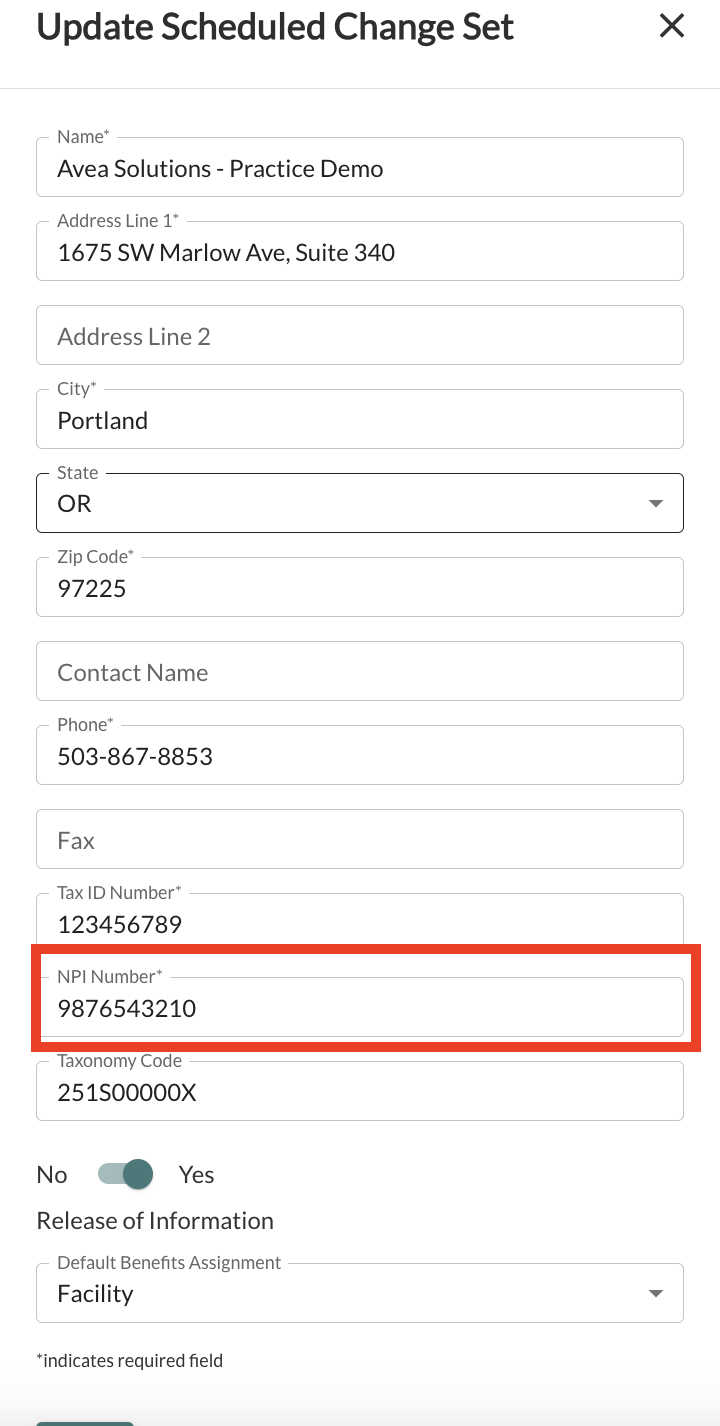Viewport: 720px width, 1426px height.
Task: Close the Update Scheduled Change Set dialog
Action: pyautogui.click(x=672, y=26)
